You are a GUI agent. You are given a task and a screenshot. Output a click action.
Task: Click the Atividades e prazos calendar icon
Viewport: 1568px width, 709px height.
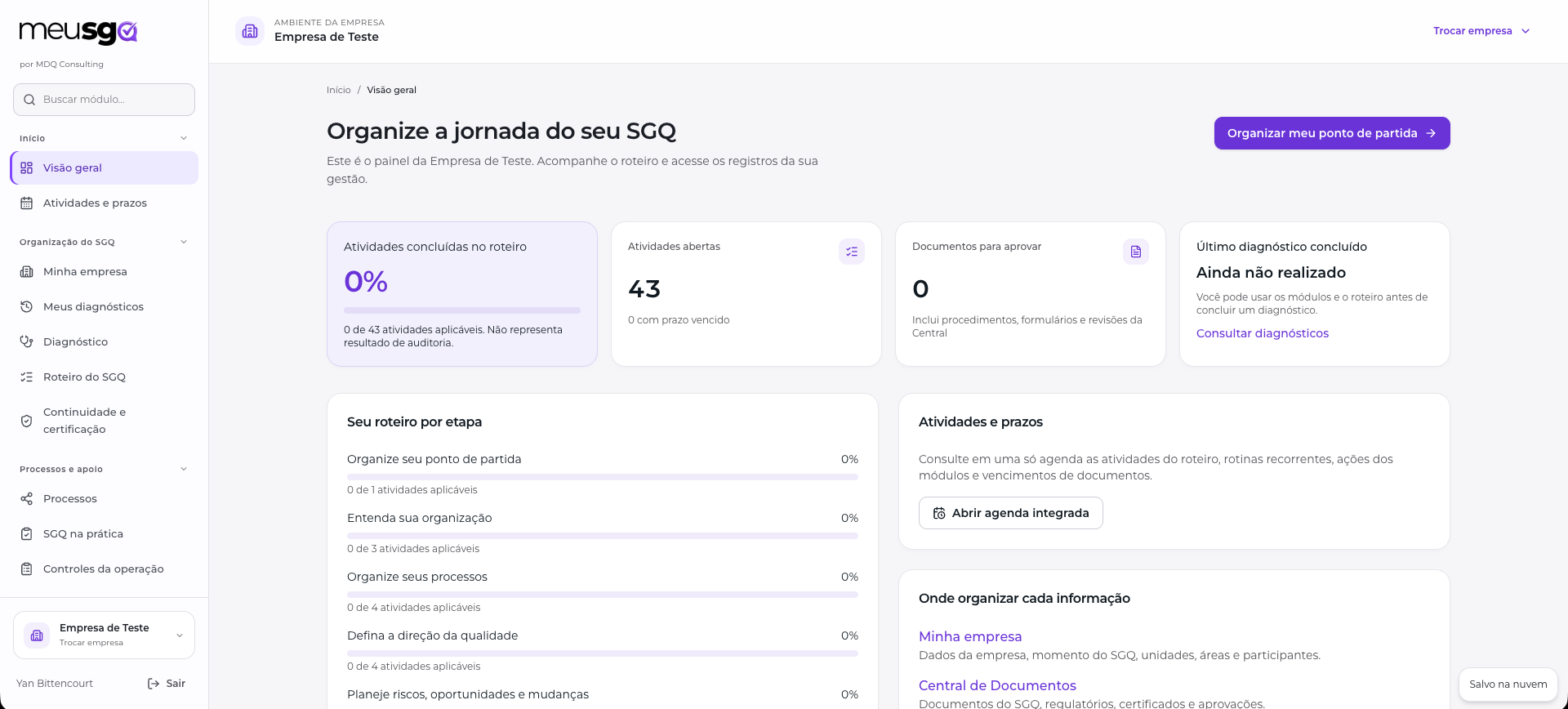[x=27, y=203]
